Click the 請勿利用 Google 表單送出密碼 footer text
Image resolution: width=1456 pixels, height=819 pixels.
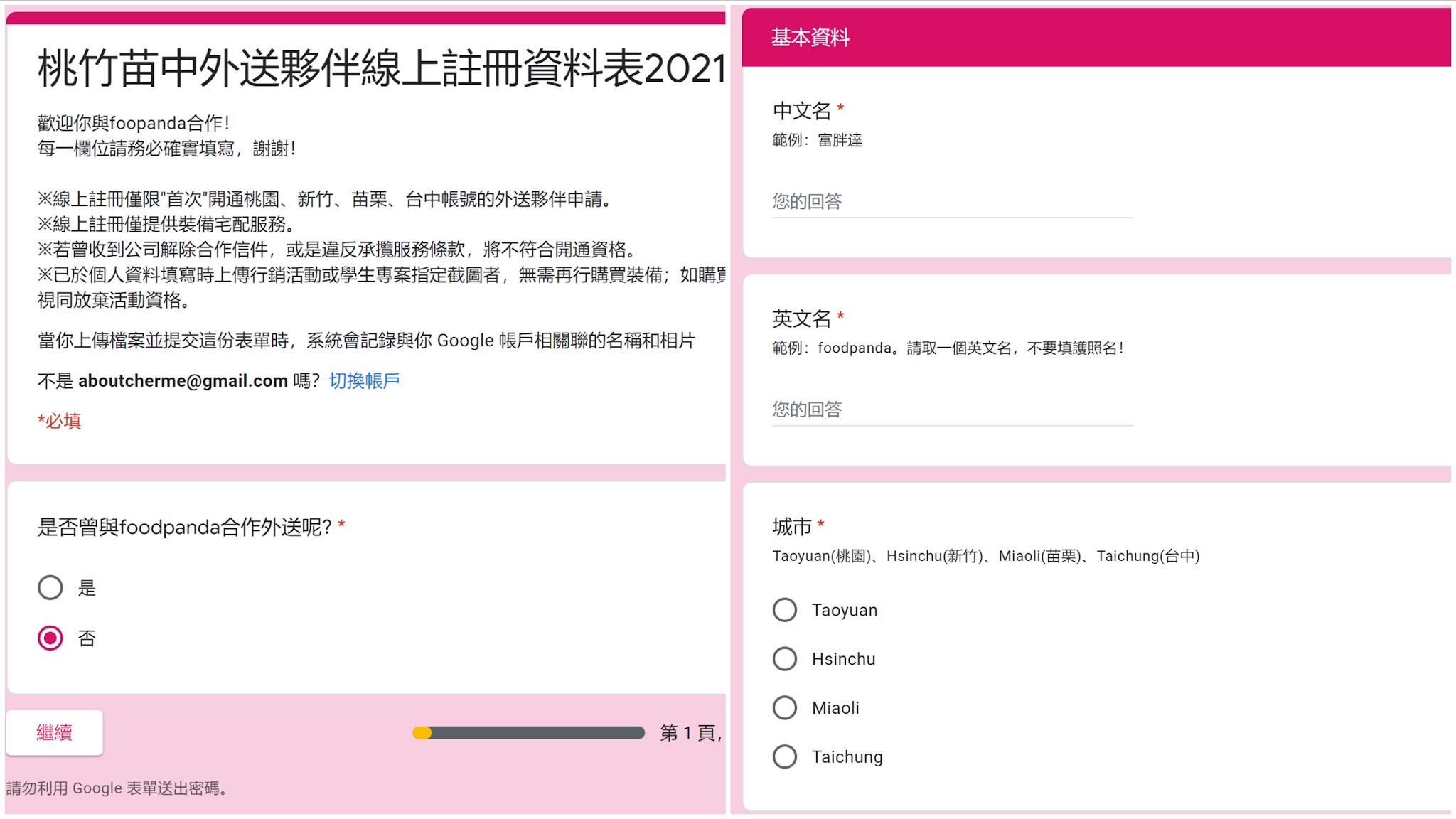[x=117, y=788]
